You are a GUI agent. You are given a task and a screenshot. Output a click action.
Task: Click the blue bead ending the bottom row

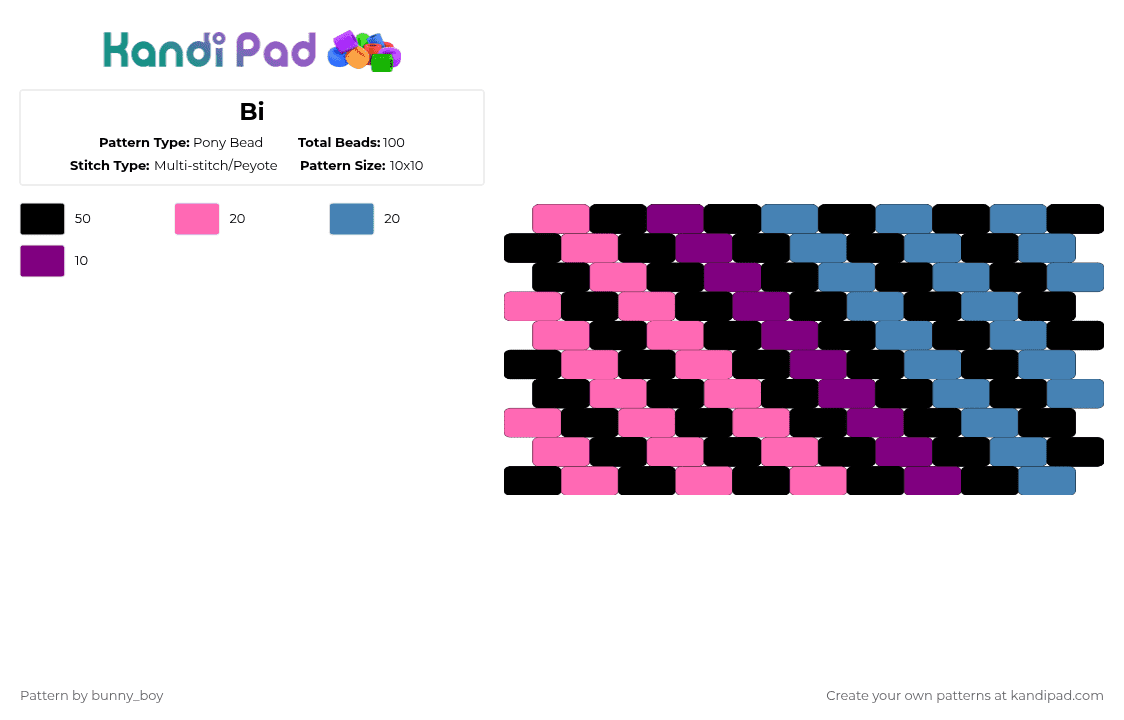[1047, 481]
